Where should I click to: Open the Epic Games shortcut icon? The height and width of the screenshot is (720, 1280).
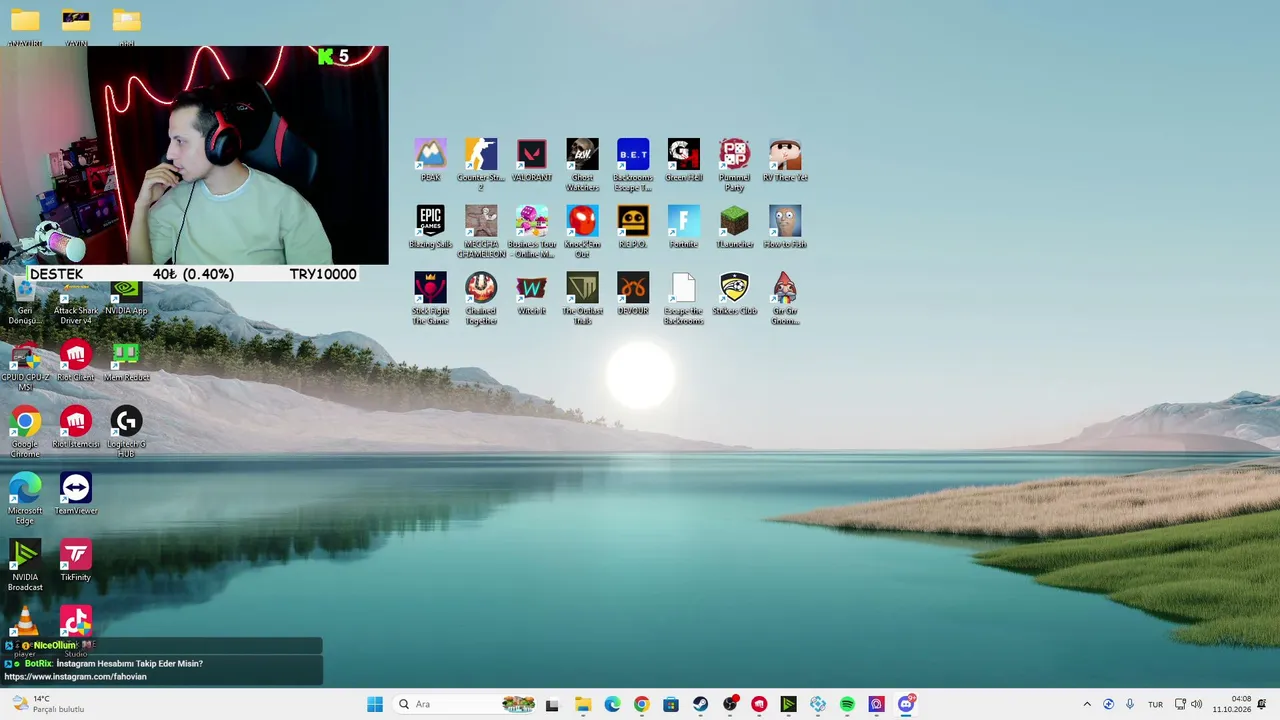tap(430, 227)
